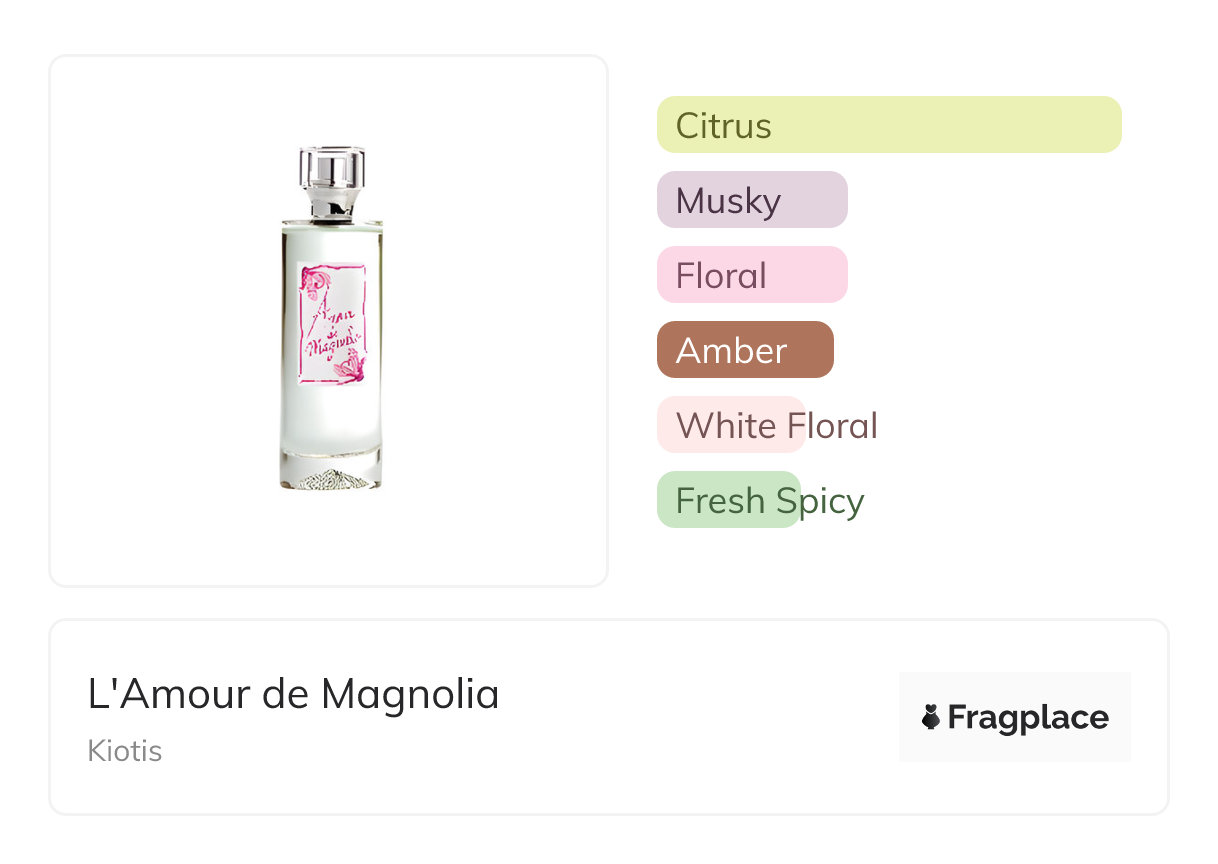1218x864 pixels.
Task: Click the Fragplace bottle logo icon
Action: [x=931, y=717]
